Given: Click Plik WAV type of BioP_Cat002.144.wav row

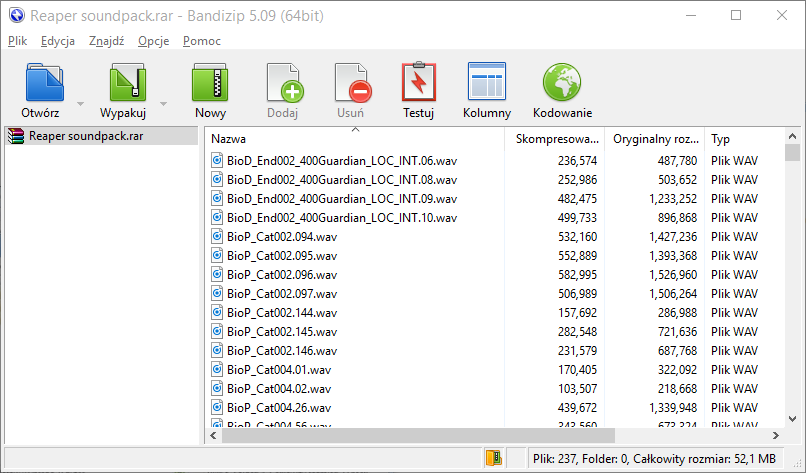Looking at the screenshot, I should (x=734, y=313).
